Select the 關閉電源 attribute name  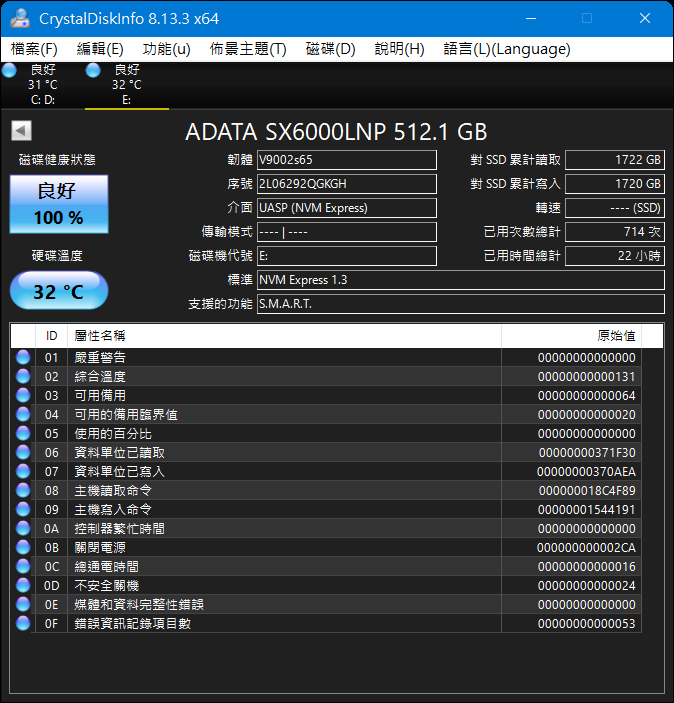point(100,547)
